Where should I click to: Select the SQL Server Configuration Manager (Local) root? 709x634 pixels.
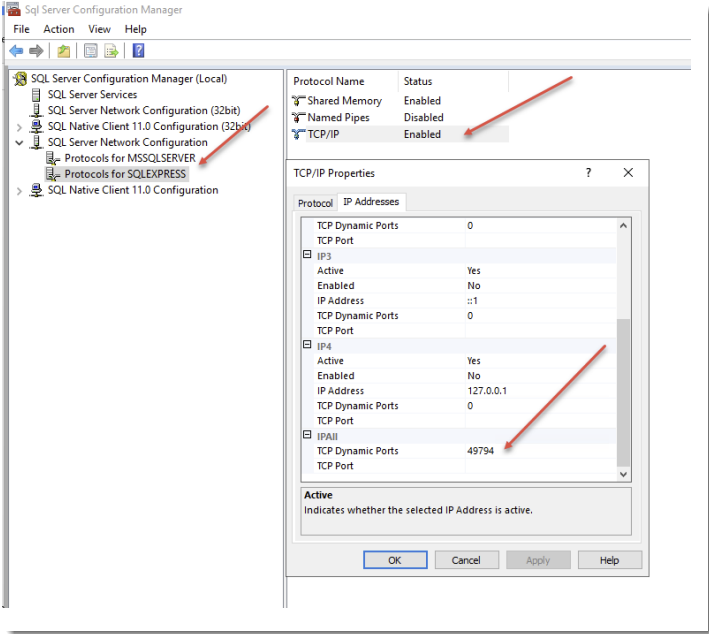tap(129, 79)
